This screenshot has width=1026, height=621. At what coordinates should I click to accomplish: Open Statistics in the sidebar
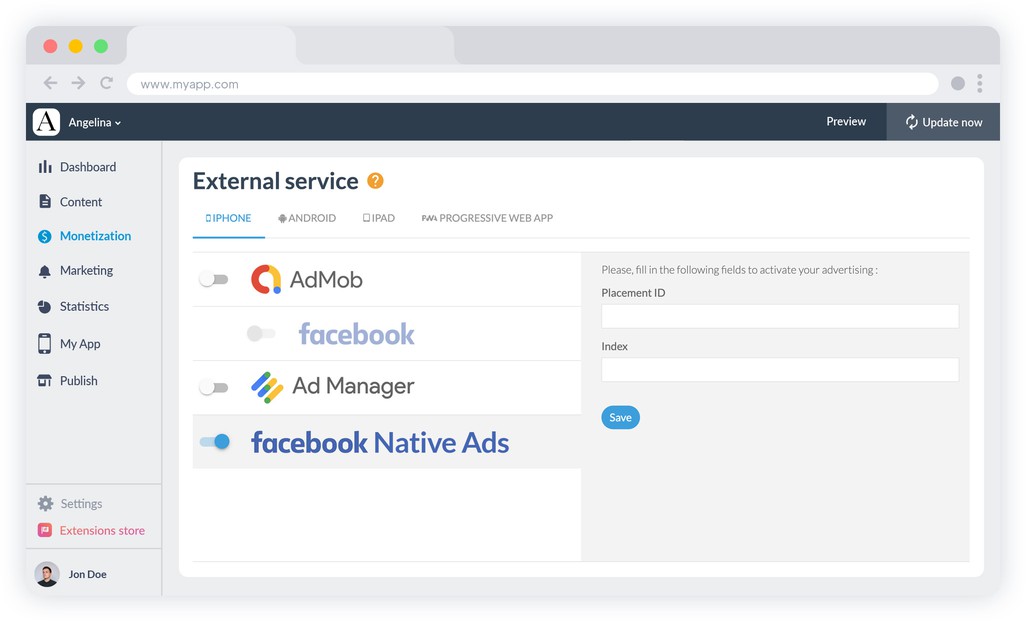click(84, 306)
